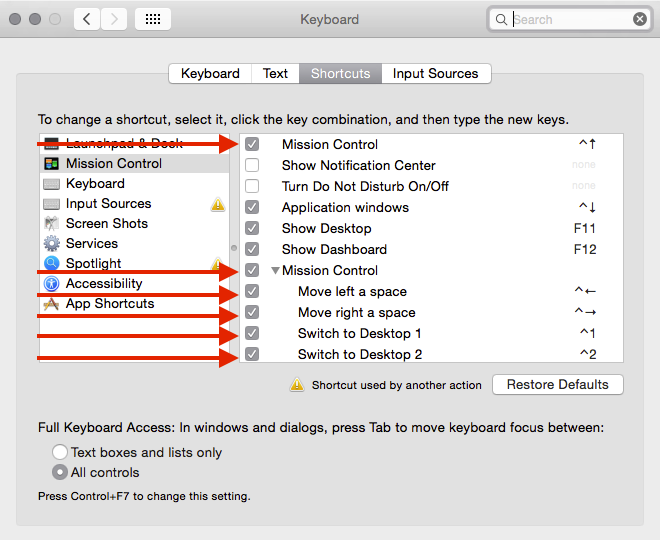Click the Search input field

(570, 19)
